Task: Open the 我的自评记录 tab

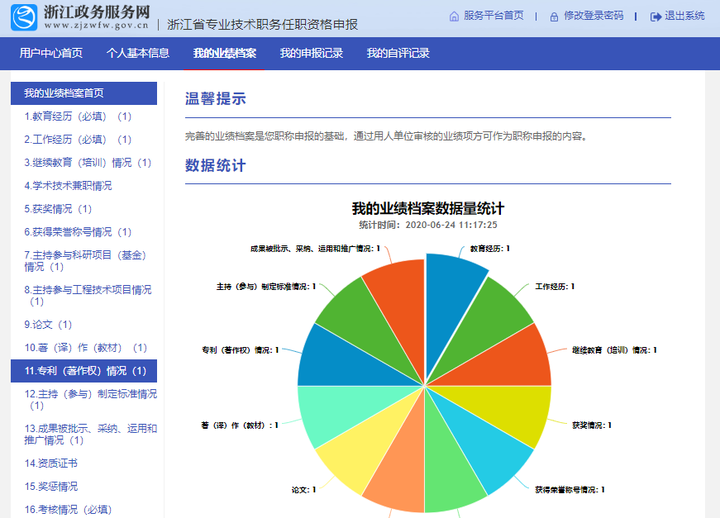Action: point(397,53)
